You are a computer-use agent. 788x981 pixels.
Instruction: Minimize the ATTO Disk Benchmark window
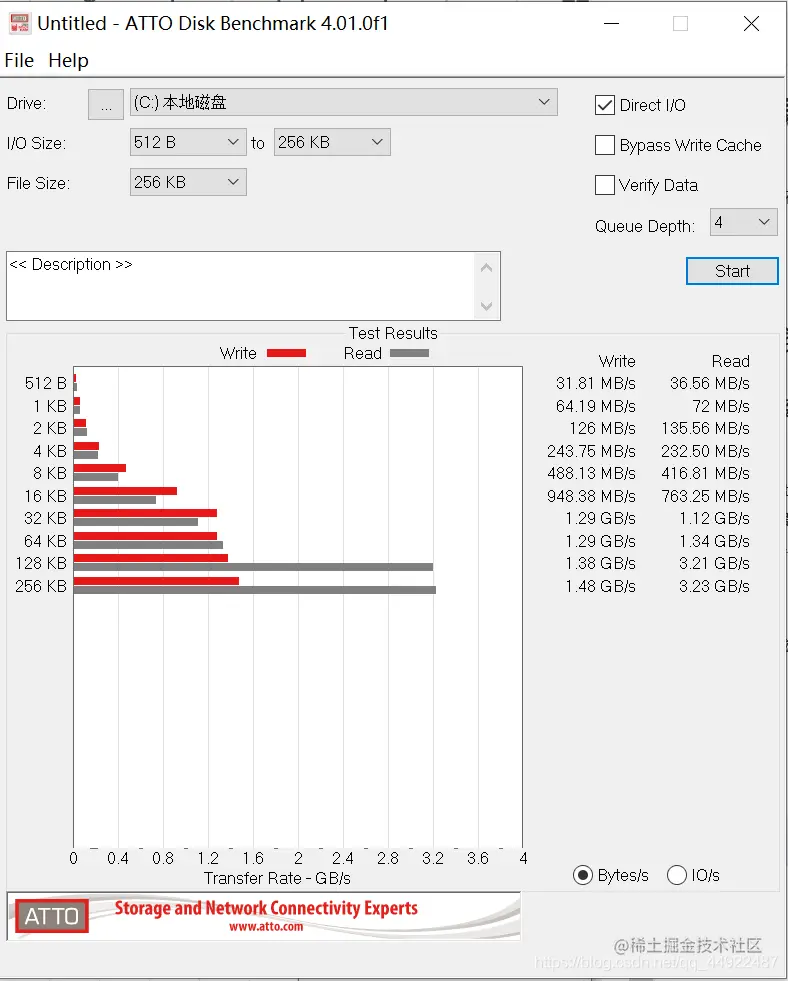pos(611,24)
